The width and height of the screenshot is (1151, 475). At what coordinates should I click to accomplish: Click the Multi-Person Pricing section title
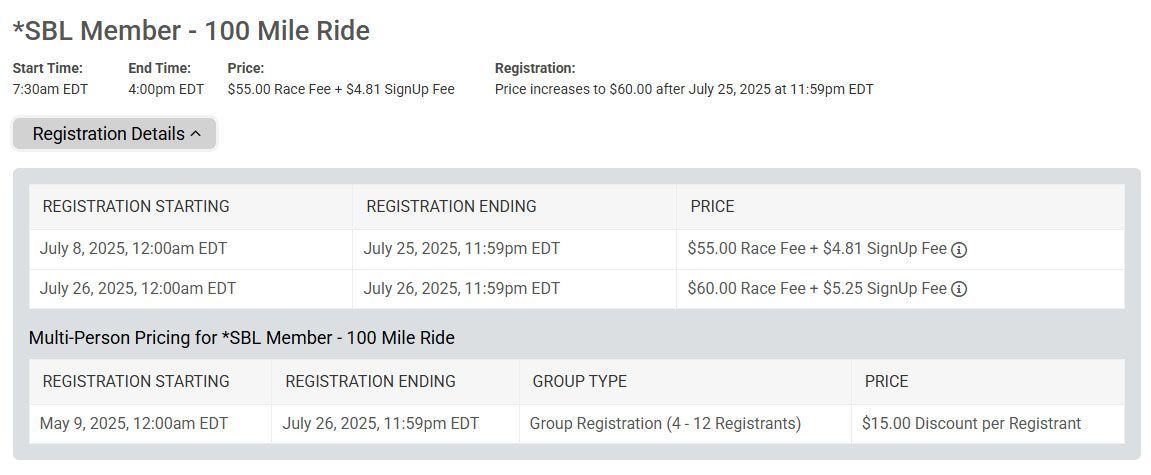[242, 338]
